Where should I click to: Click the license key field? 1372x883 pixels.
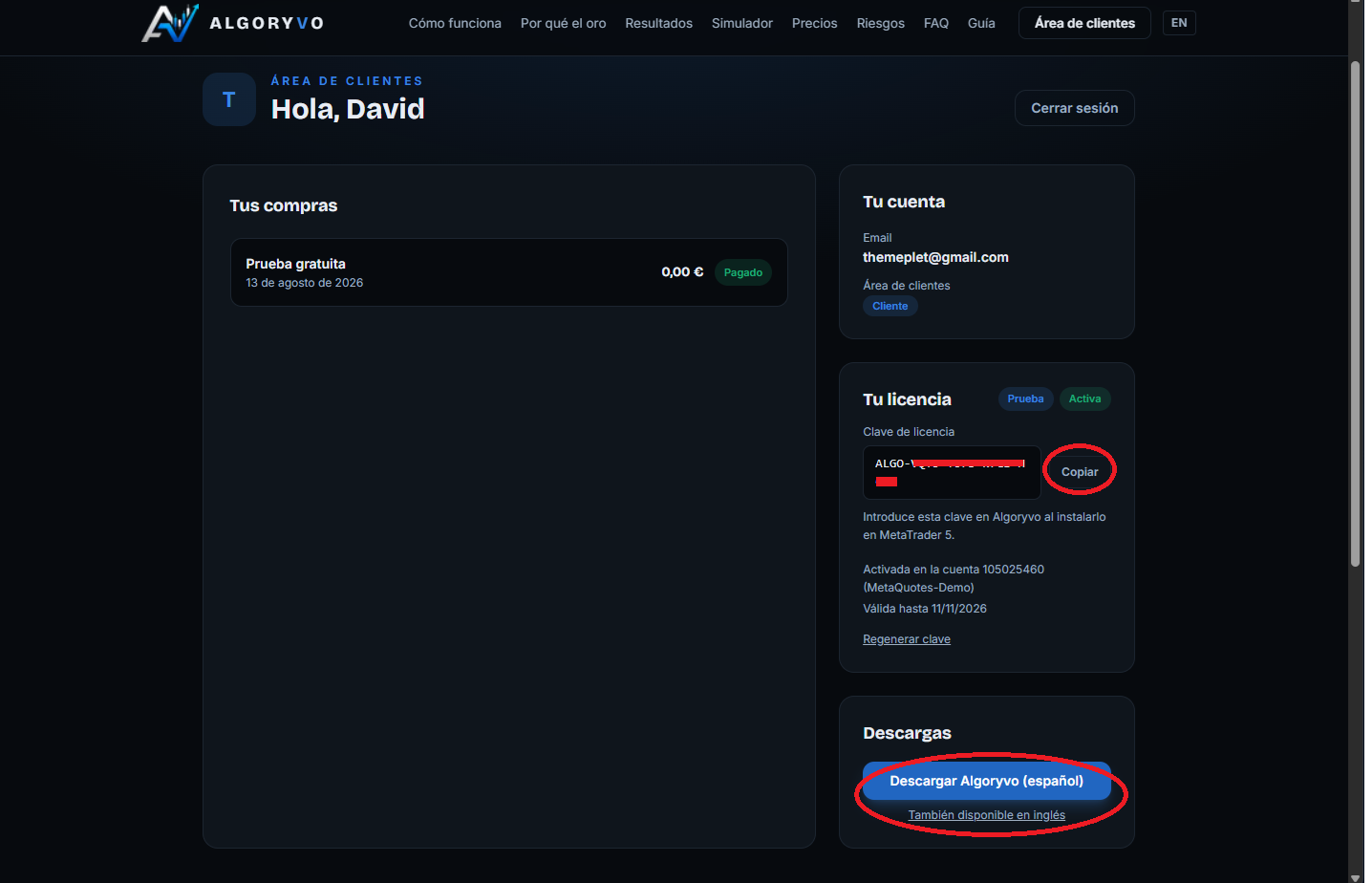click(x=952, y=472)
